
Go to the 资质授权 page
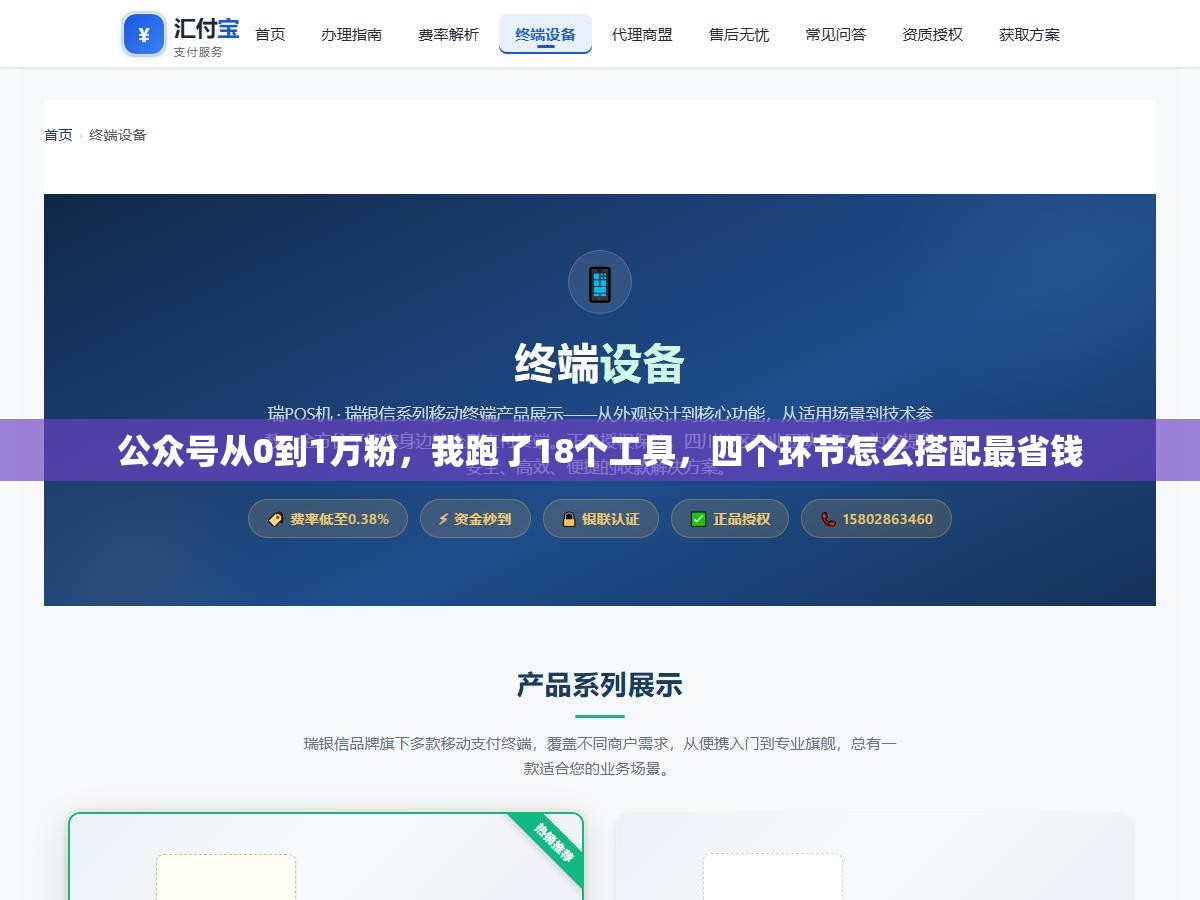[x=933, y=35]
